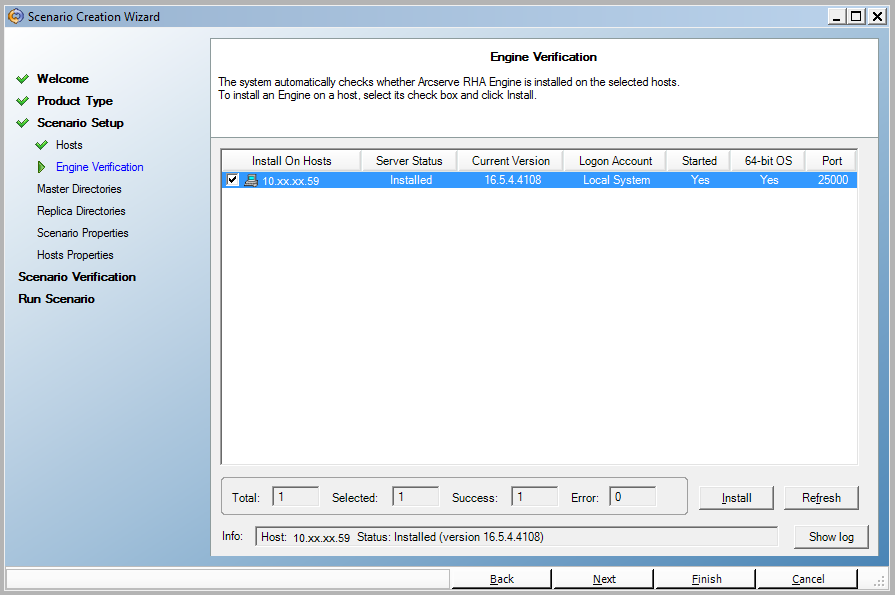
Task: Click the Logon Account column header
Action: (615, 161)
